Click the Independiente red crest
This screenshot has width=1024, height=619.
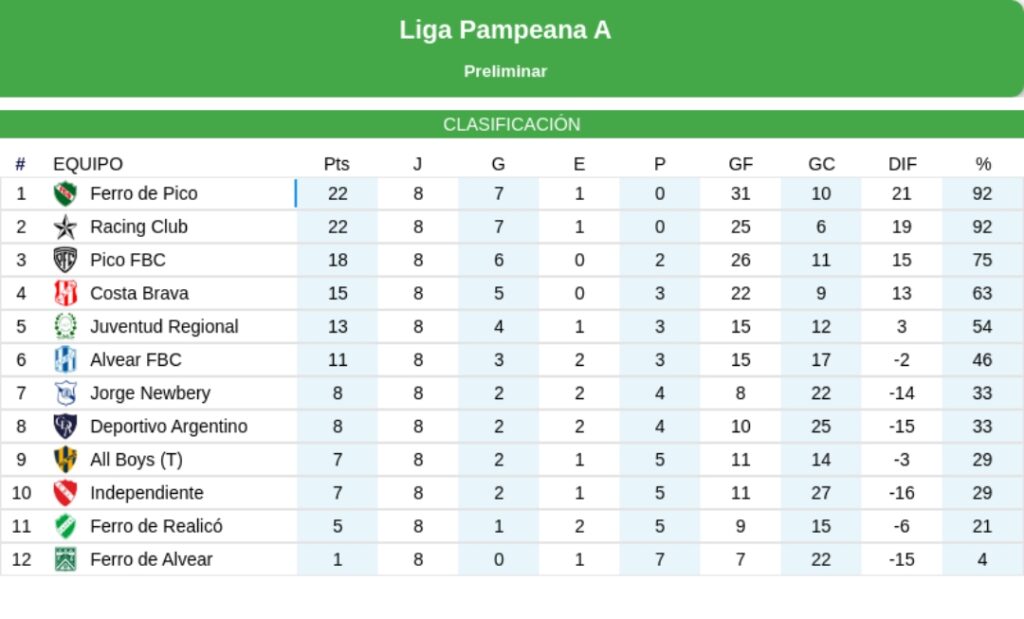[65, 493]
